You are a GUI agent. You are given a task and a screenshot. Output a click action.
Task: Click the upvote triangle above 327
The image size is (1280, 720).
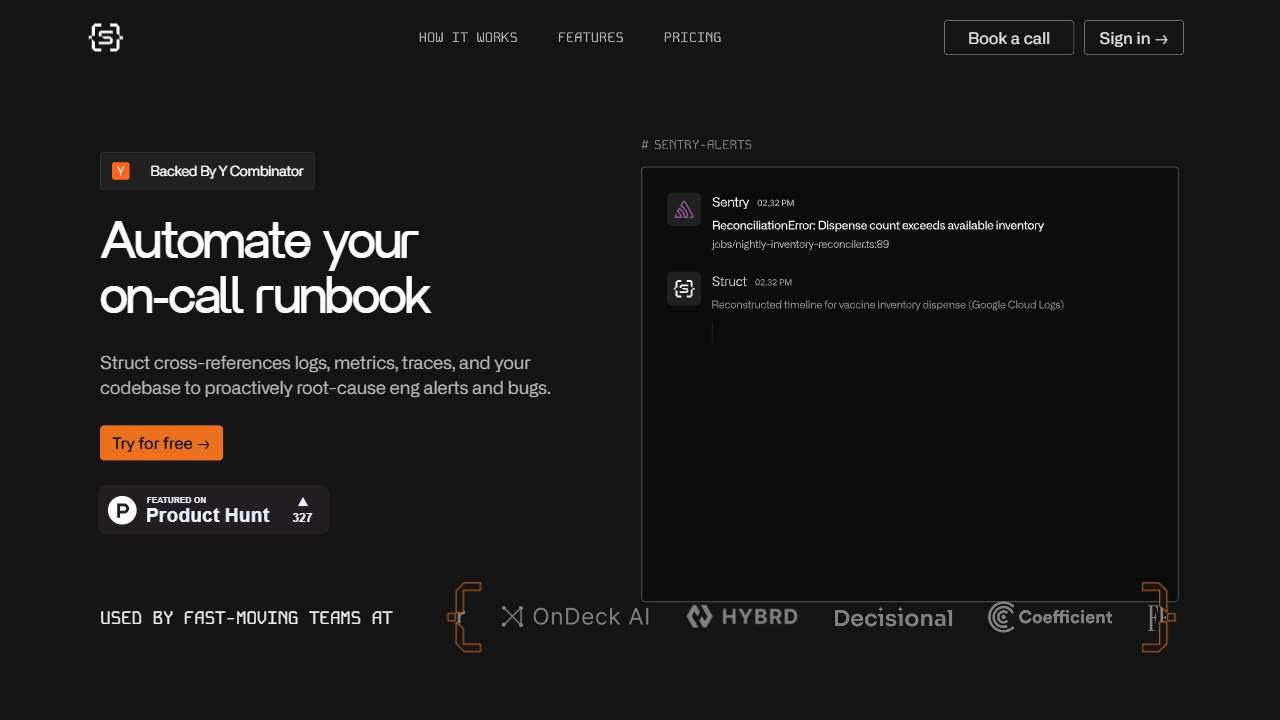pyautogui.click(x=302, y=501)
